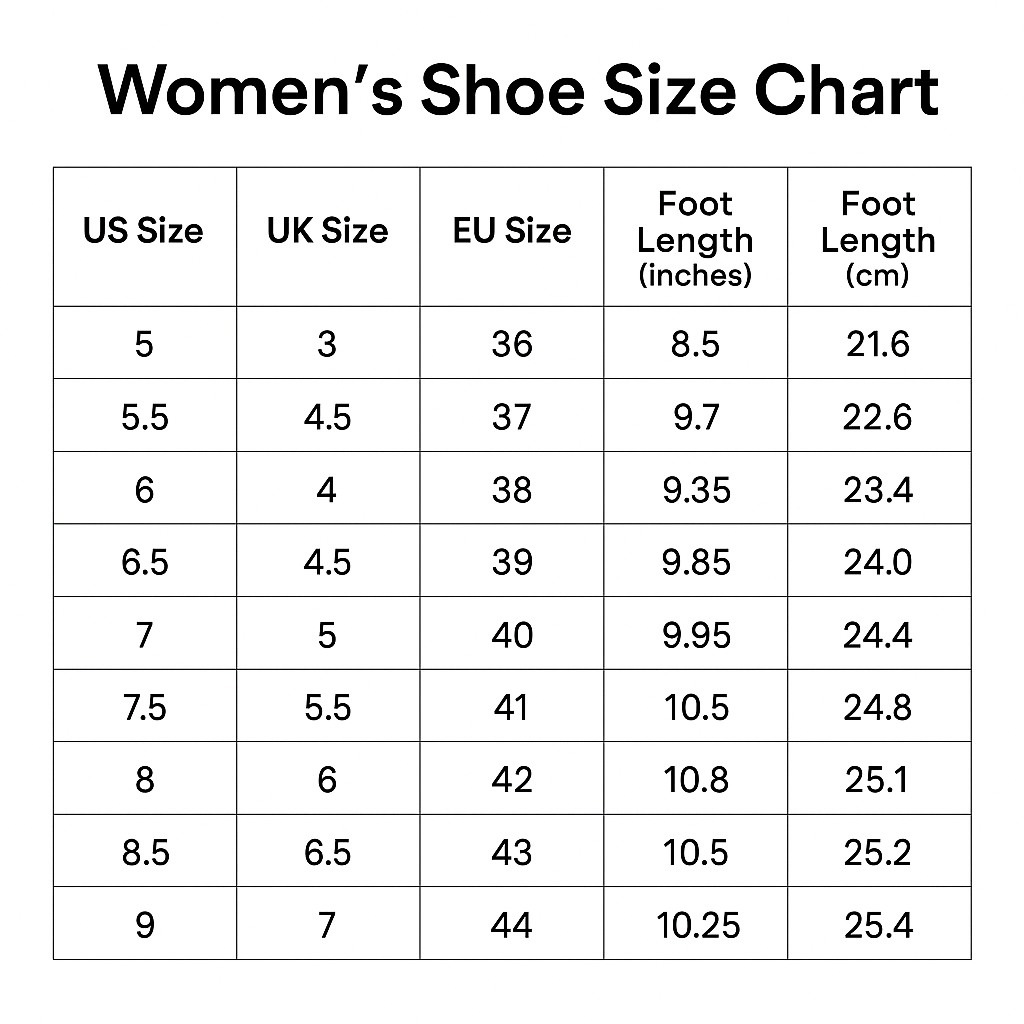
Task: Click the 10.25 inches cell
Action: pyautogui.click(x=698, y=926)
